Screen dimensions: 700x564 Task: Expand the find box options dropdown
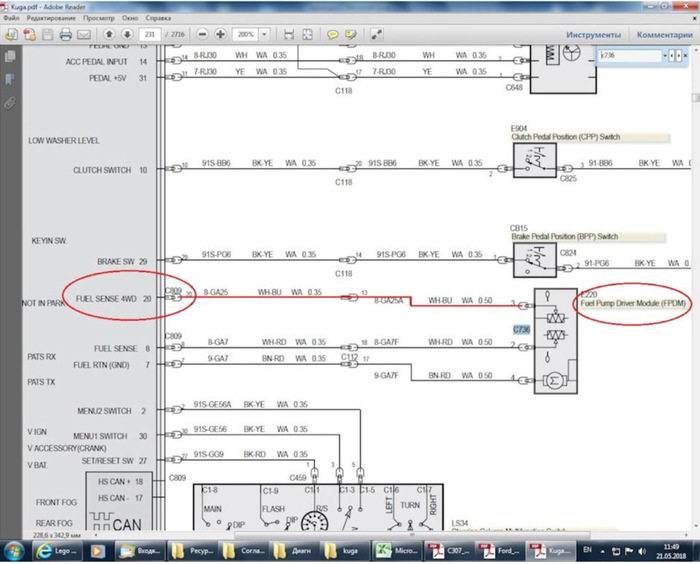click(x=666, y=57)
